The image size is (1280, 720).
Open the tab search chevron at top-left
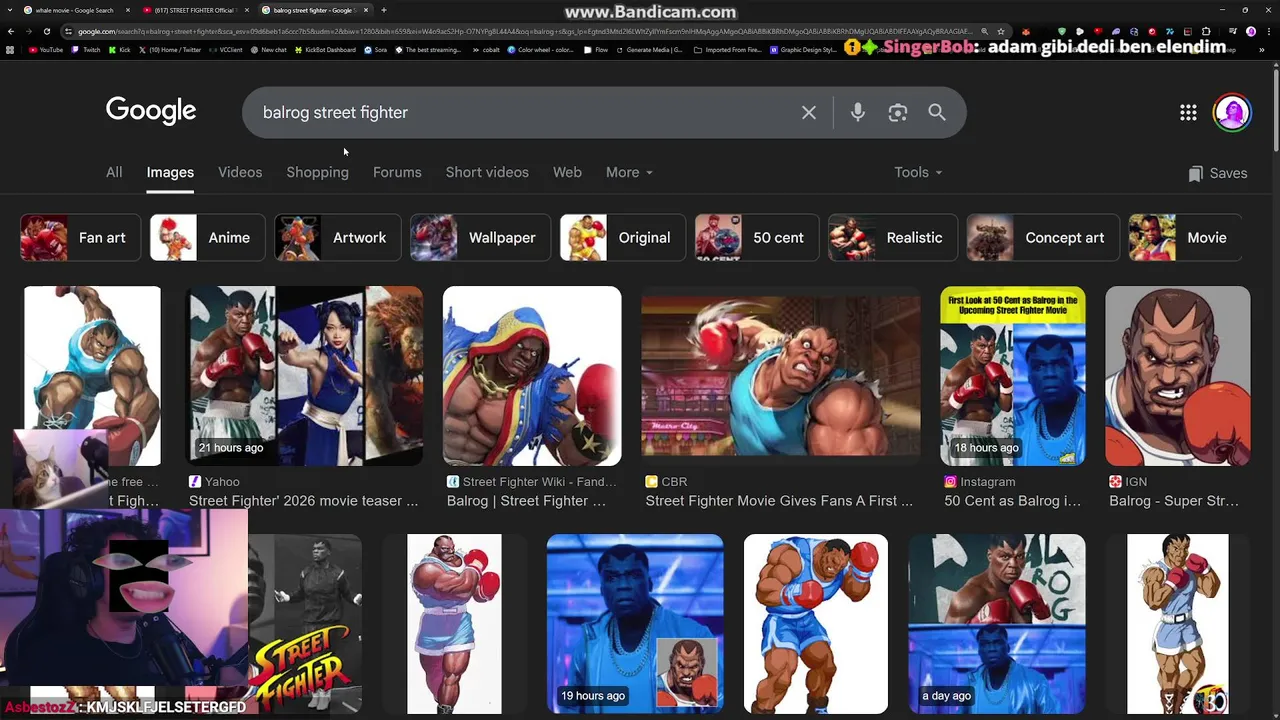(x=11, y=10)
